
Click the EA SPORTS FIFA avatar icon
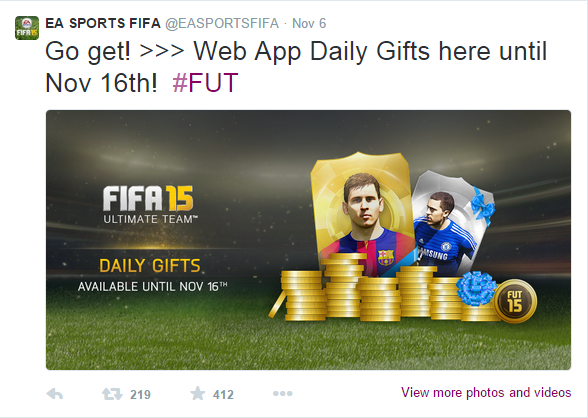click(27, 28)
